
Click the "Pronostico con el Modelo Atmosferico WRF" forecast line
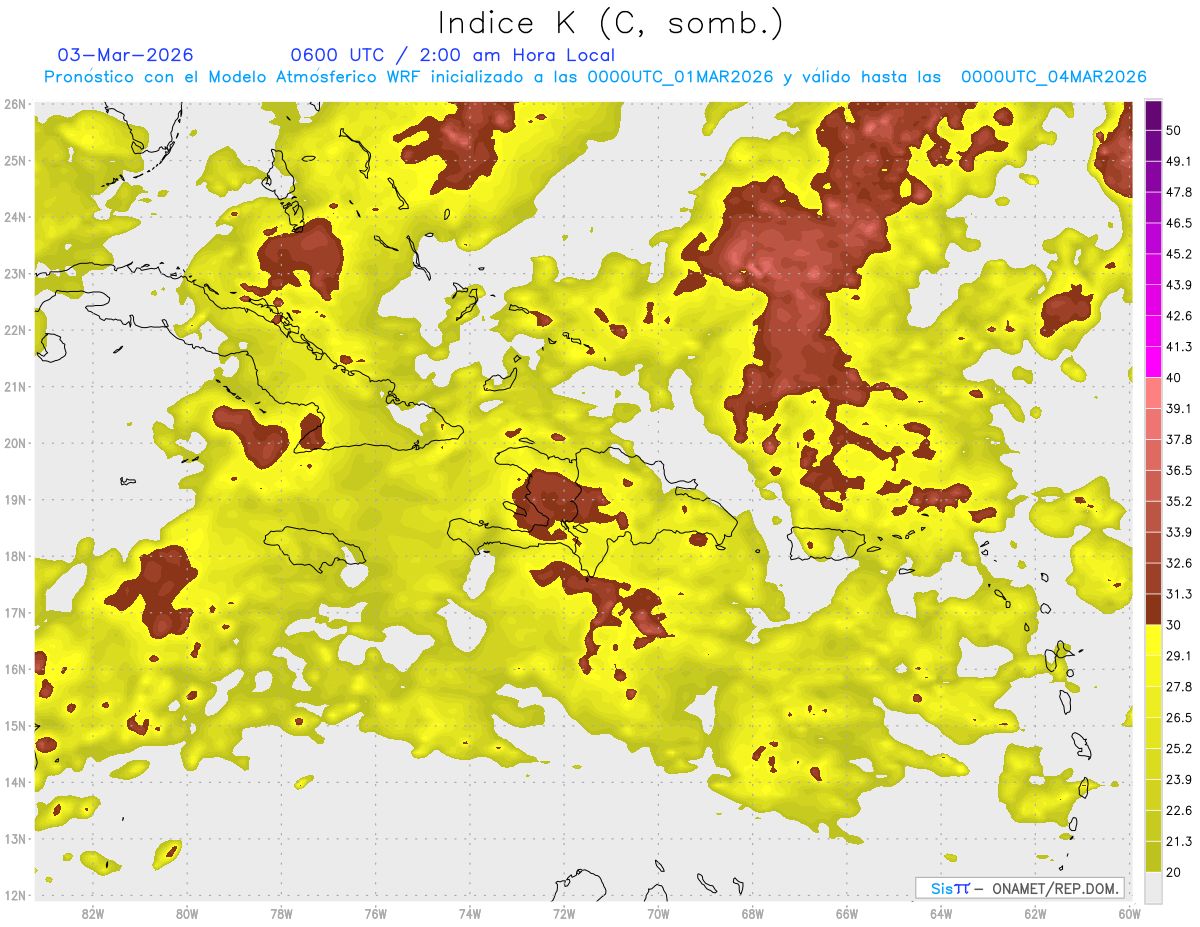(595, 77)
